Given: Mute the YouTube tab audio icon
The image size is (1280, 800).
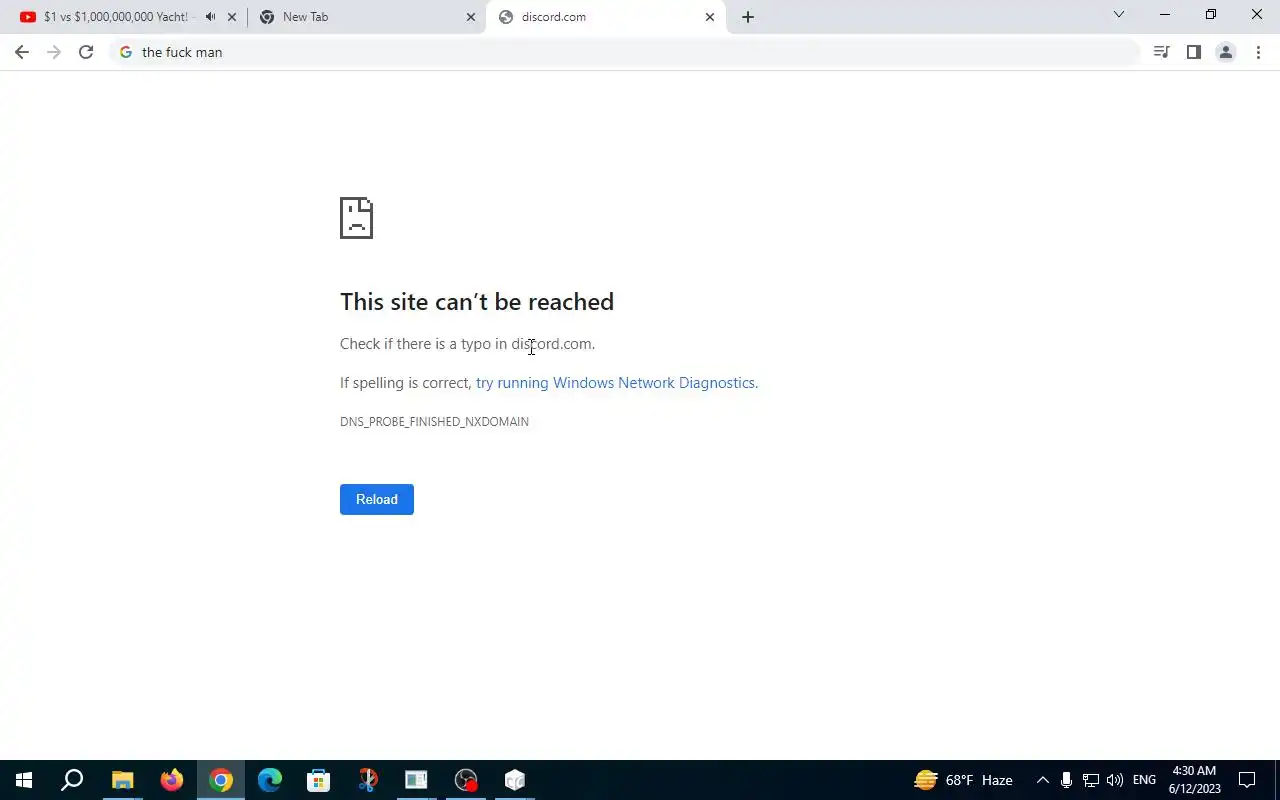Looking at the screenshot, I should tap(210, 17).
